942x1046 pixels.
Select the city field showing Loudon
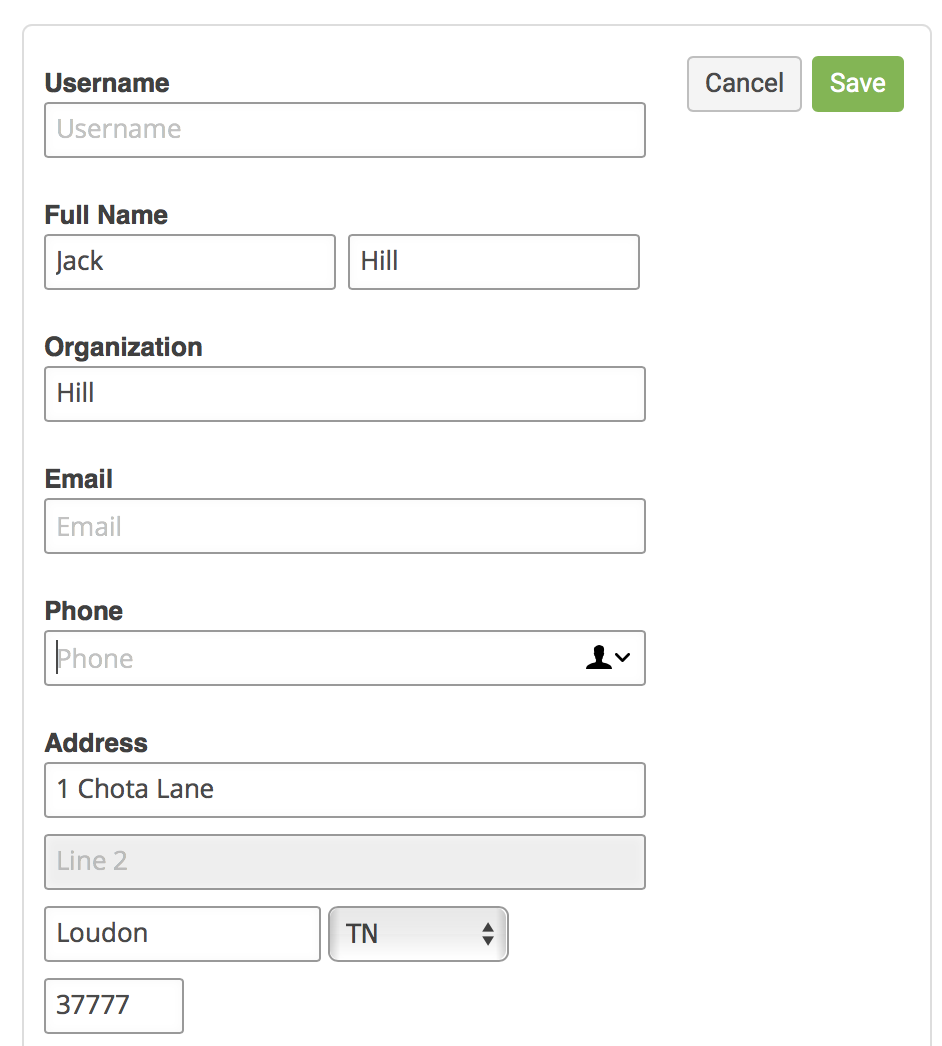[182, 934]
